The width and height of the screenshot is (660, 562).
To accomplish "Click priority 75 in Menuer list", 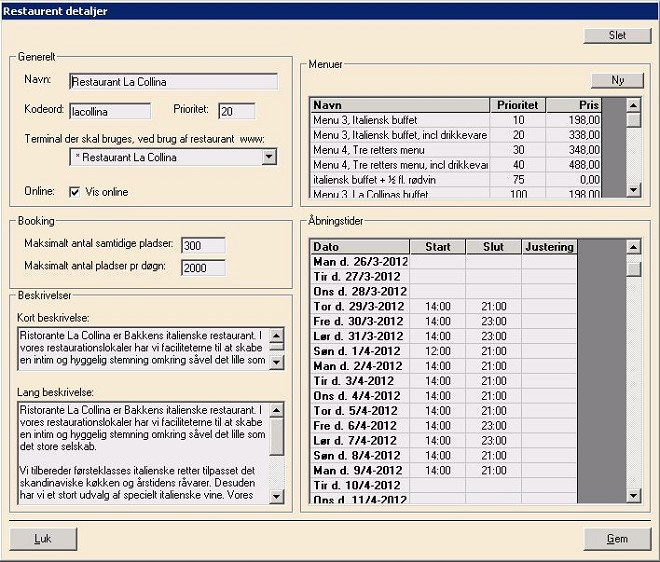I will point(519,180).
